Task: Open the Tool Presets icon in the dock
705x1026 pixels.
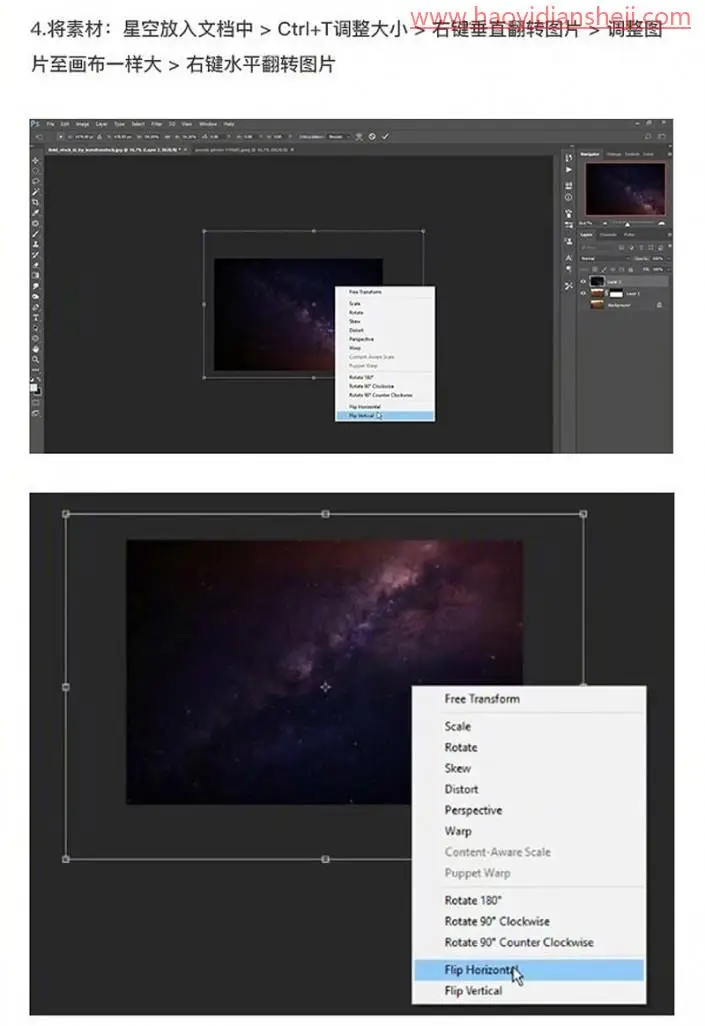Action: point(569,285)
